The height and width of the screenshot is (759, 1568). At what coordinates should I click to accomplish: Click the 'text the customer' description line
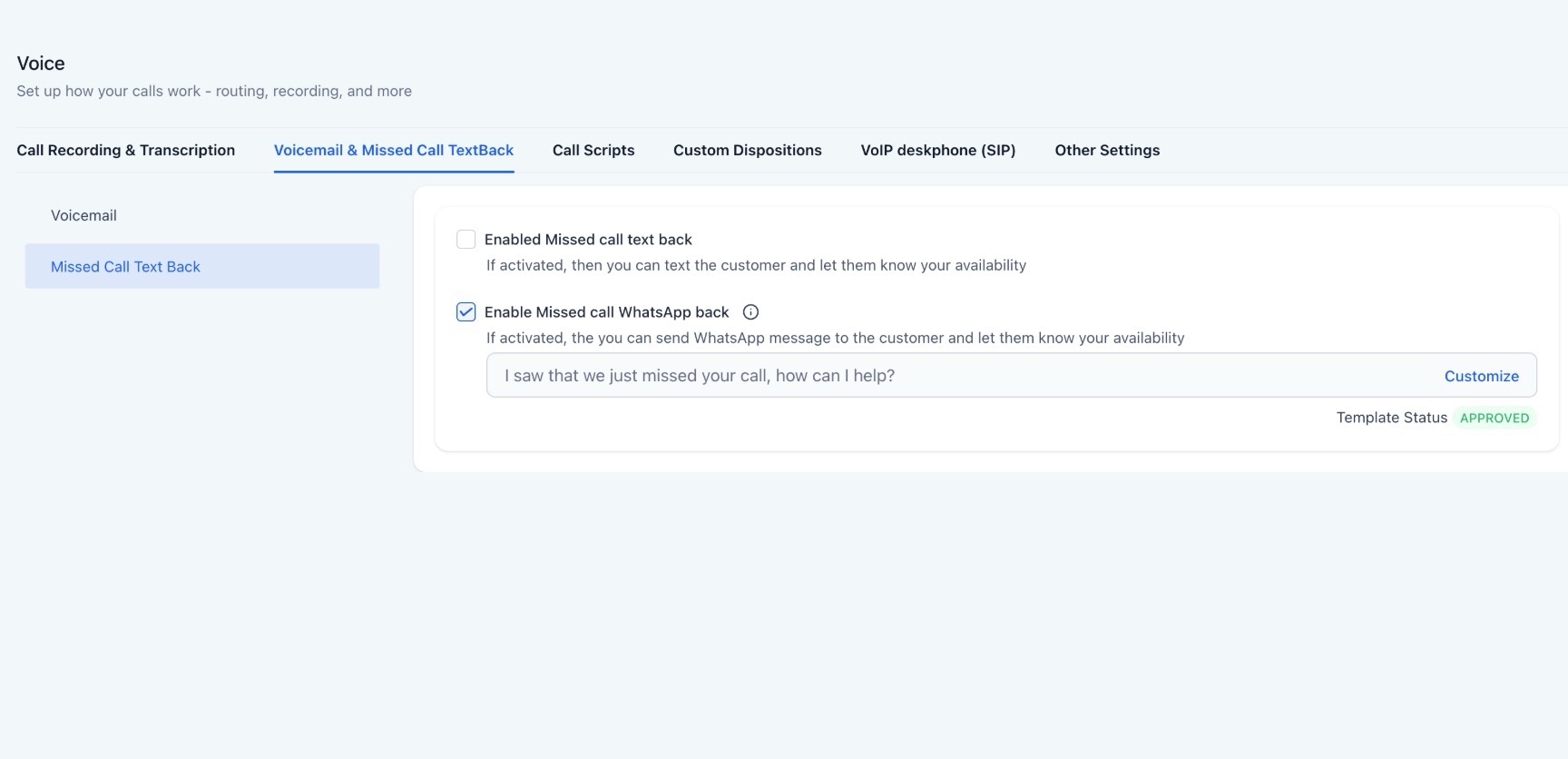pos(756,265)
